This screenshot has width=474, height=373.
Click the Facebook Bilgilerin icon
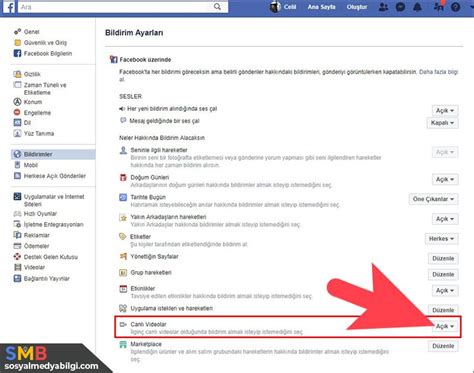pyautogui.click(x=17, y=53)
